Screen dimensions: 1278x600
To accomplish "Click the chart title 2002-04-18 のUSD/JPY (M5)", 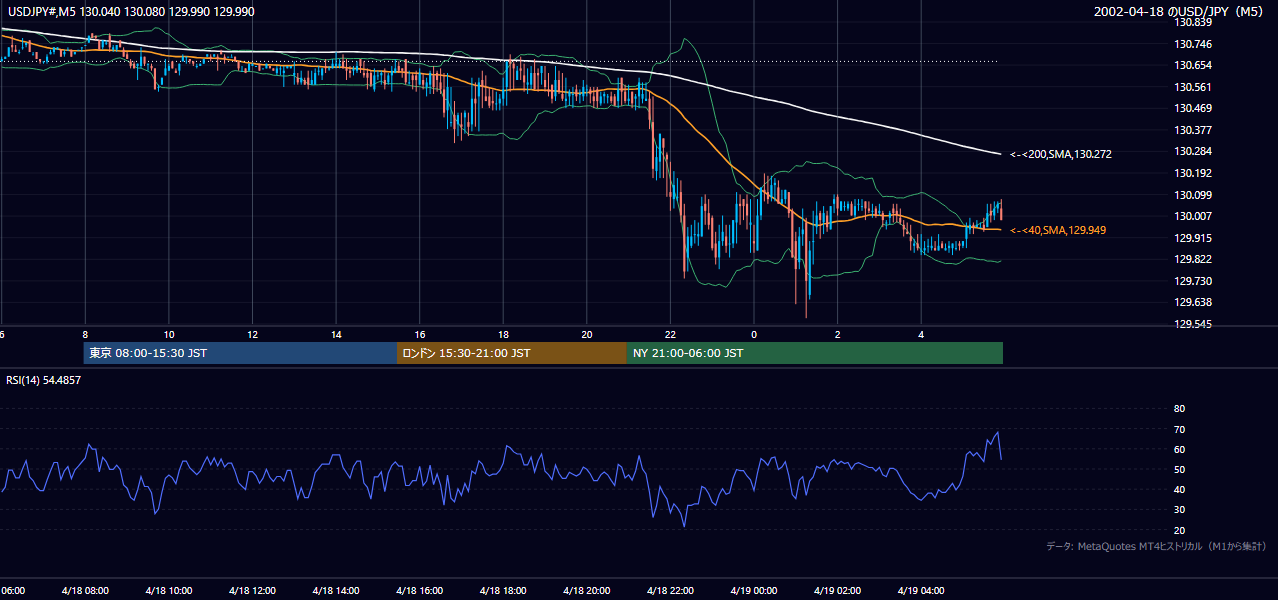I will [1180, 11].
